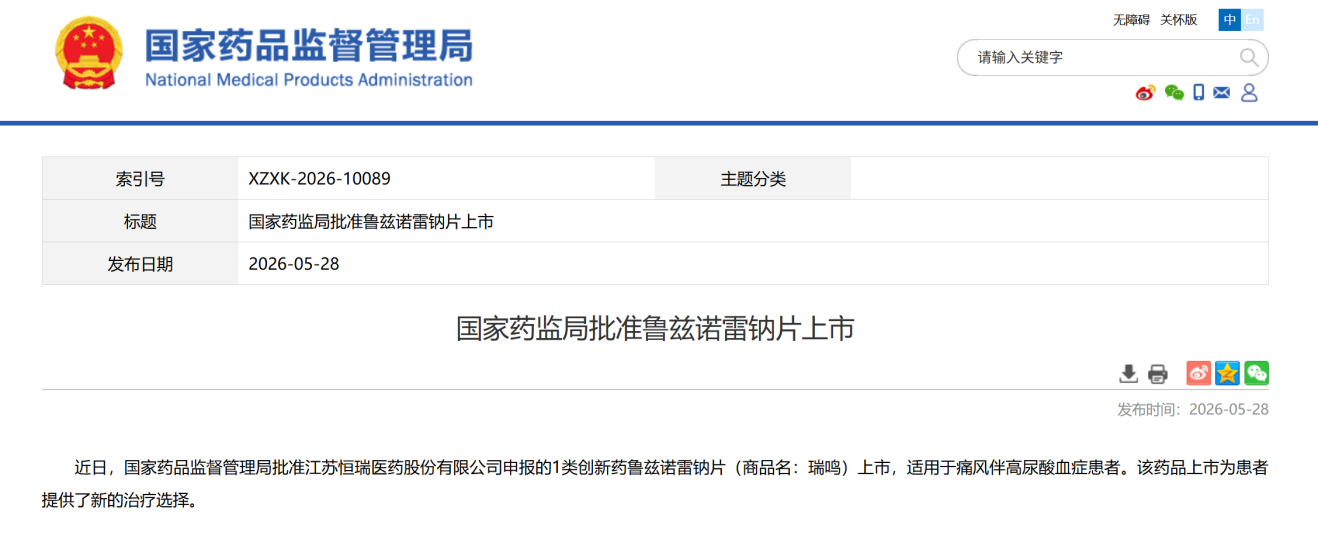Select table title 国家药监局批准鲁兹诺雷钠片上市
The image size is (1318, 550).
pyautogui.click(x=371, y=222)
